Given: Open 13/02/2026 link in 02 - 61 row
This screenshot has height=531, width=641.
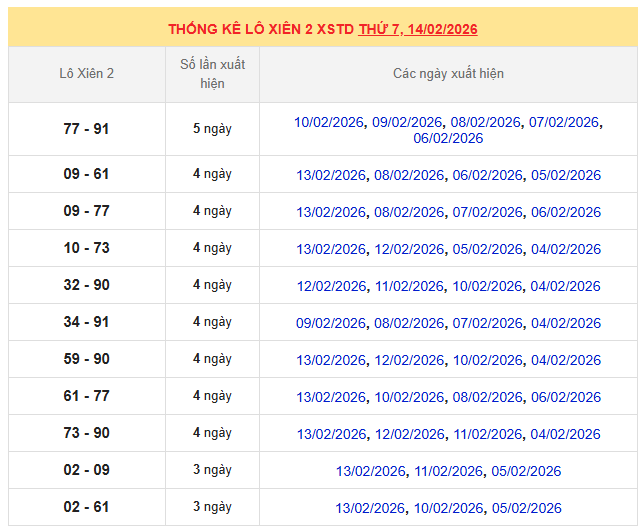Looking at the screenshot, I should [x=370, y=508].
